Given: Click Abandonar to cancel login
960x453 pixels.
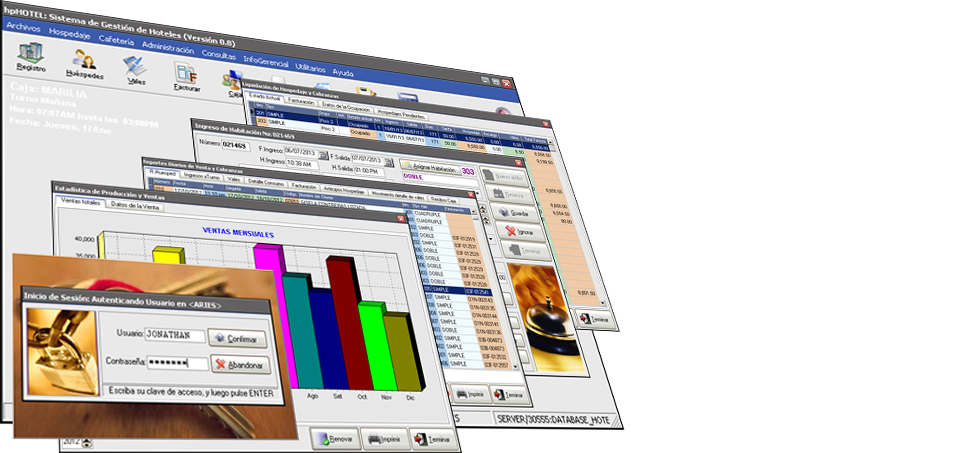Looking at the screenshot, I should (x=240, y=365).
